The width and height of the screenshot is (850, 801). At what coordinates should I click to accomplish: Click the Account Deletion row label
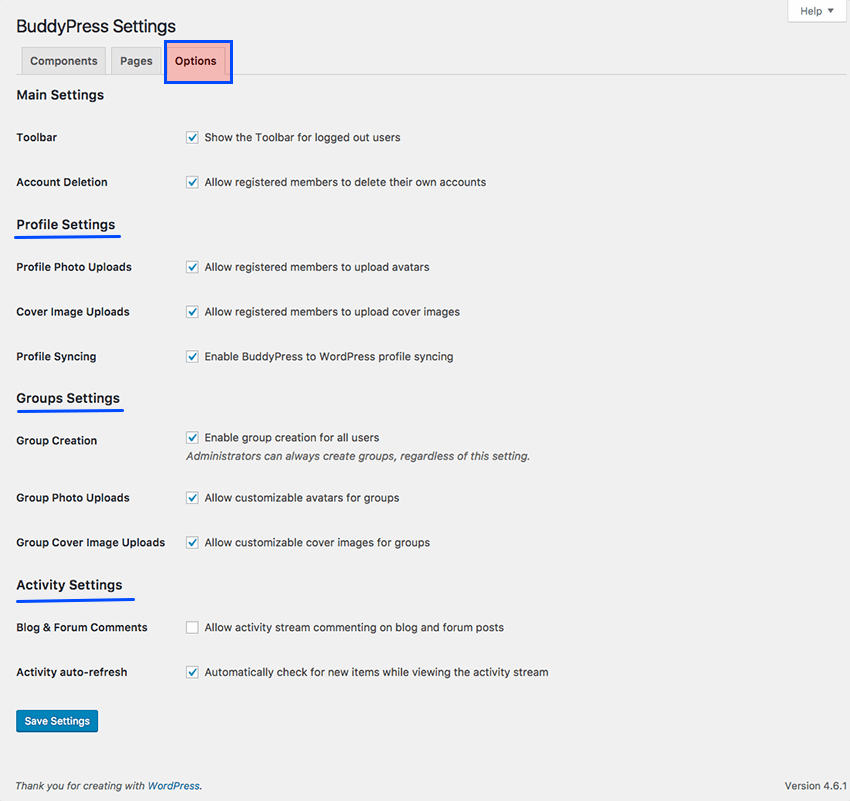click(62, 182)
